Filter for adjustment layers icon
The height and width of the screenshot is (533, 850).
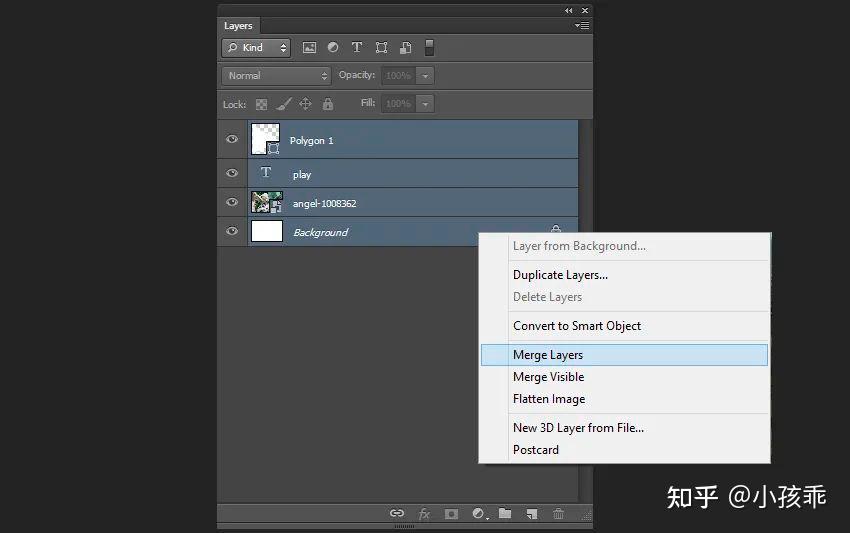[x=333, y=48]
